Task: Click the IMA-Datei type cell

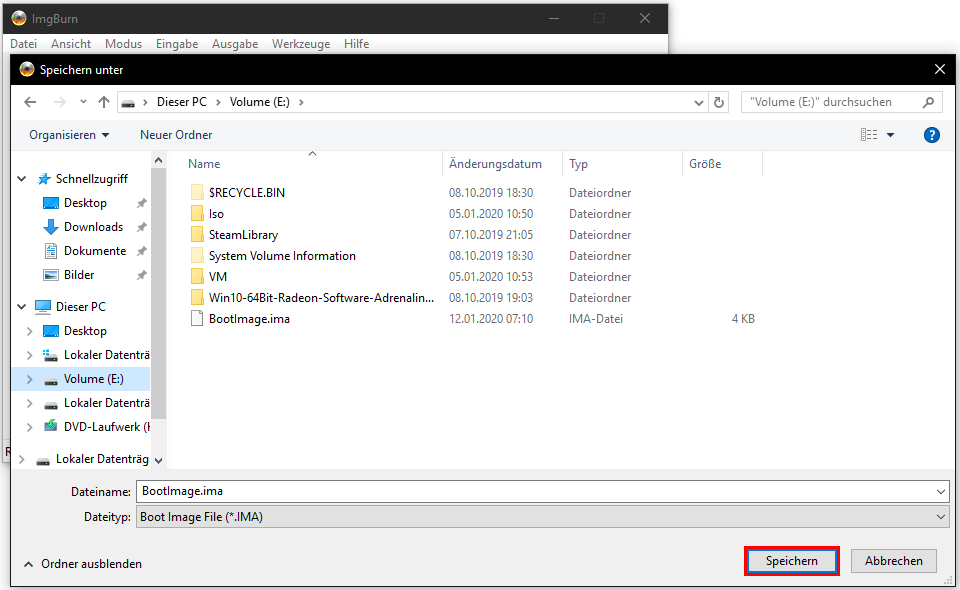Action: click(x=596, y=319)
